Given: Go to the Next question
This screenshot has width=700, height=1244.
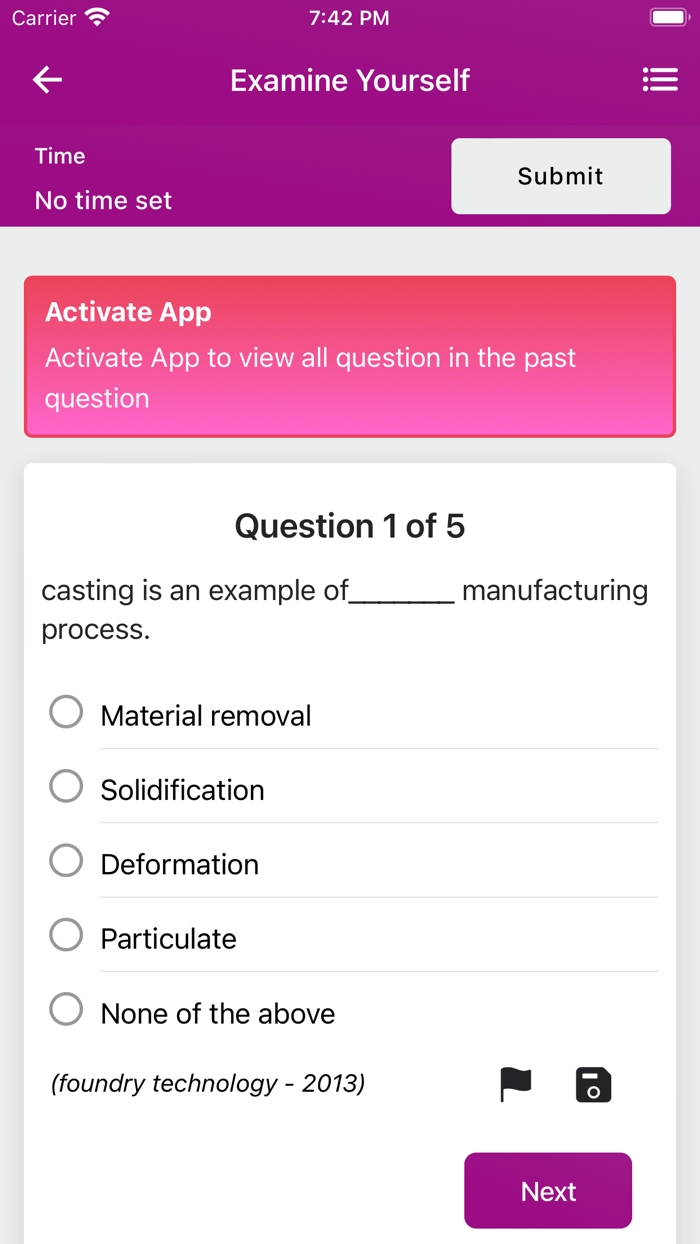Looking at the screenshot, I should (548, 1191).
